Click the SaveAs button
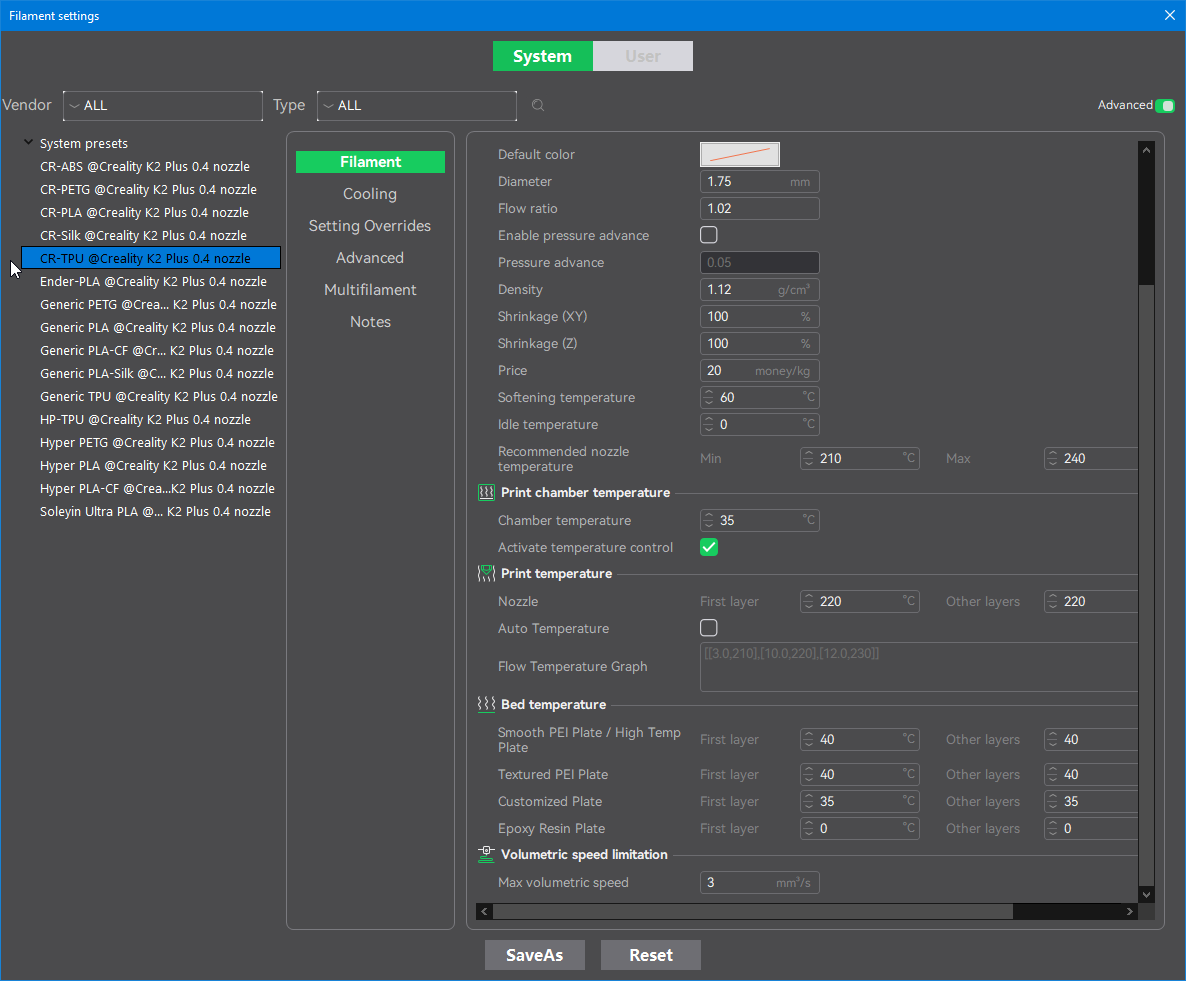 coord(534,955)
